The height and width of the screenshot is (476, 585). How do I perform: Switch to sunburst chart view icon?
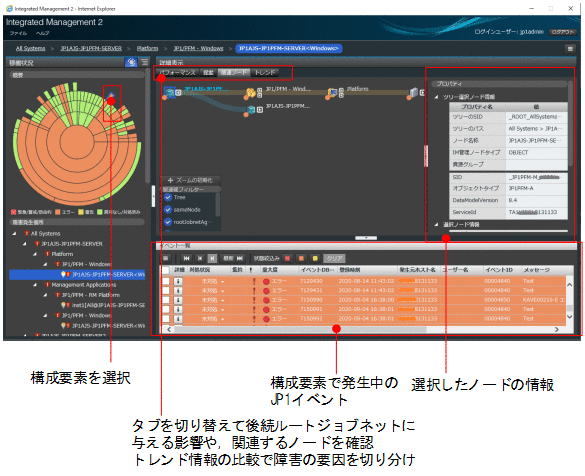(131, 62)
